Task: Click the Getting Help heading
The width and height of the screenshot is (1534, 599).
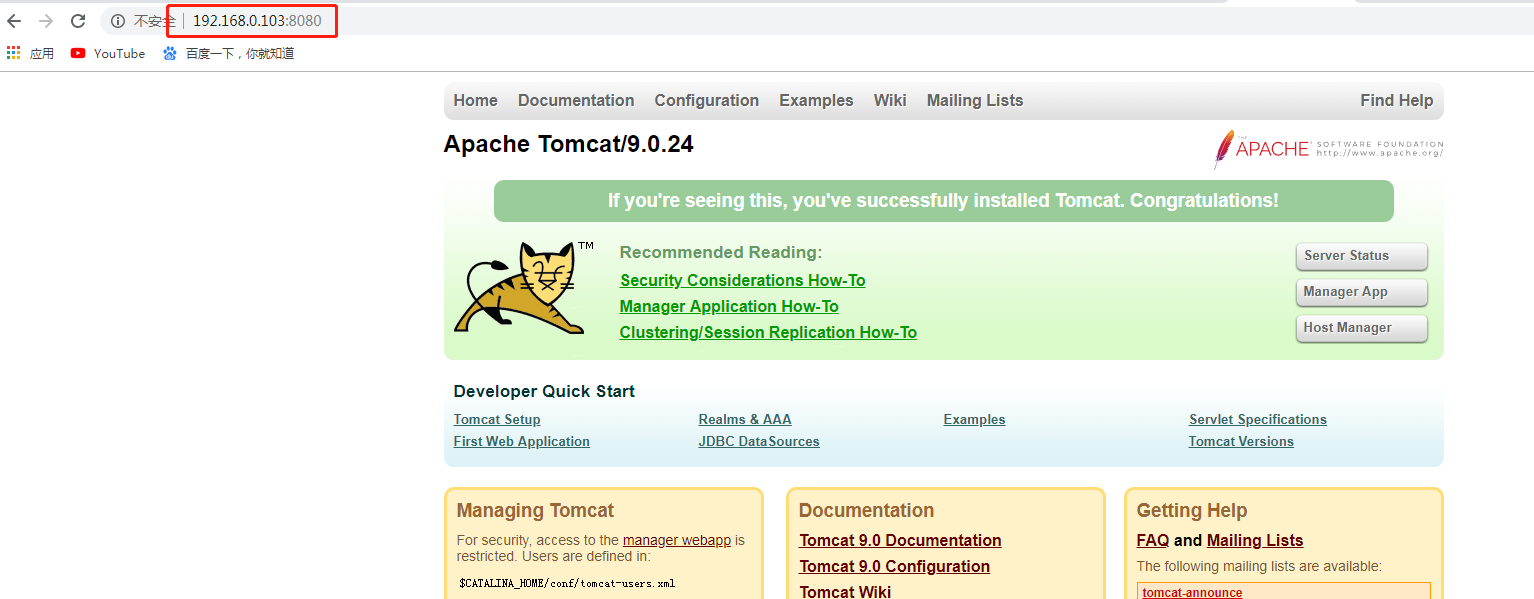Action: (x=1192, y=510)
